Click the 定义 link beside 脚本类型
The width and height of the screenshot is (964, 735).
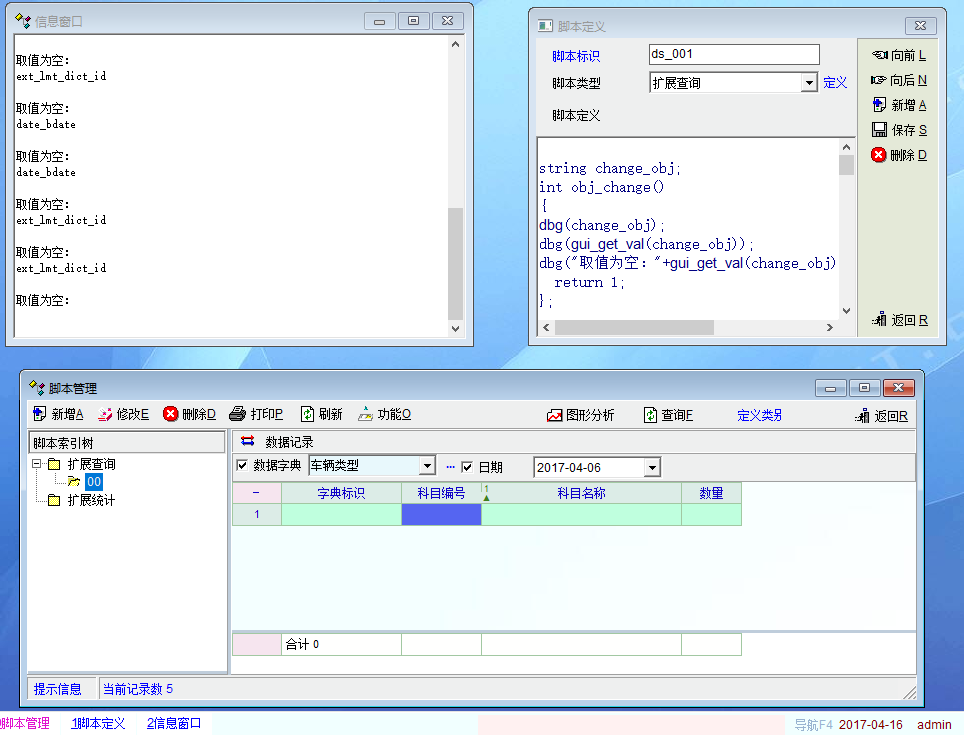click(x=835, y=83)
